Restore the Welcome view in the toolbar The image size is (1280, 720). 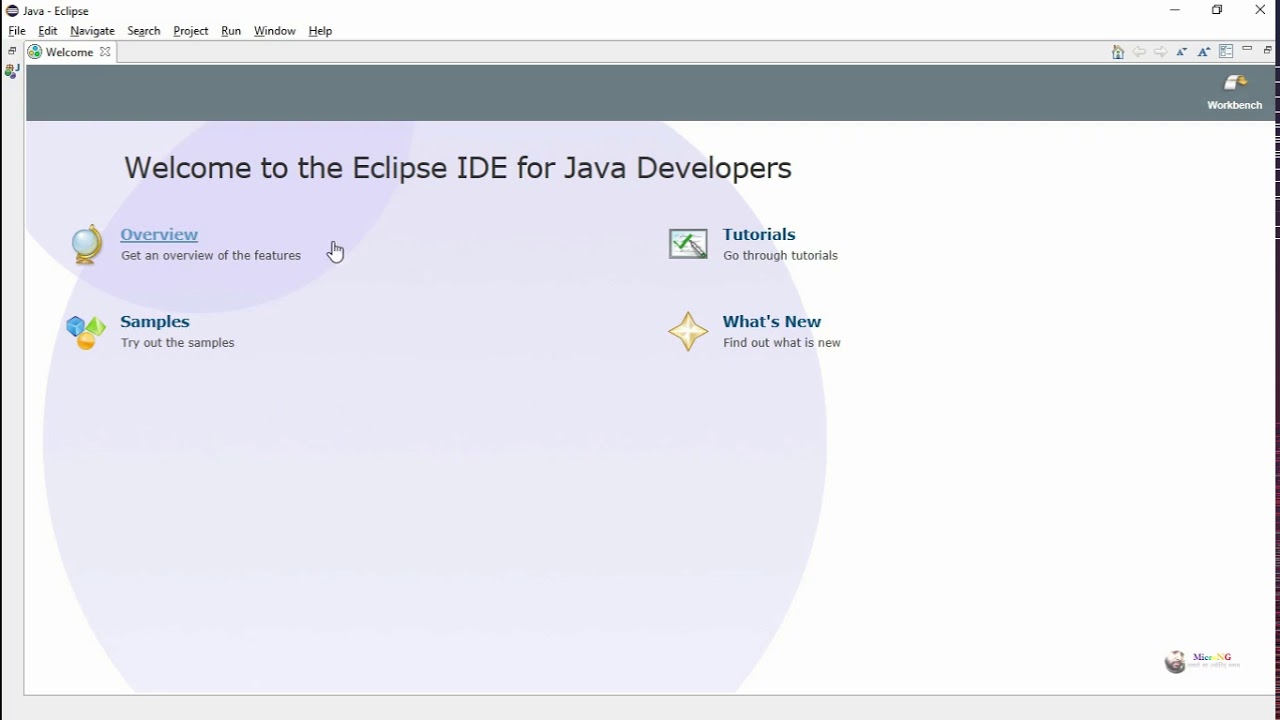[1267, 50]
